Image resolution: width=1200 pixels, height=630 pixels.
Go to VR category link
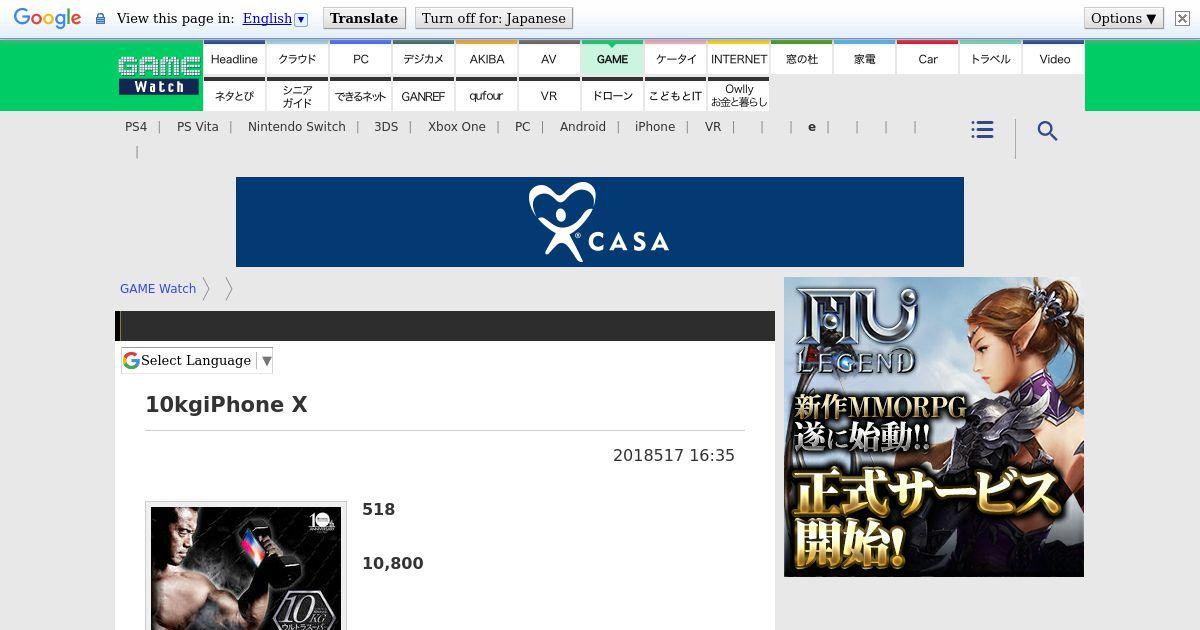click(x=713, y=127)
